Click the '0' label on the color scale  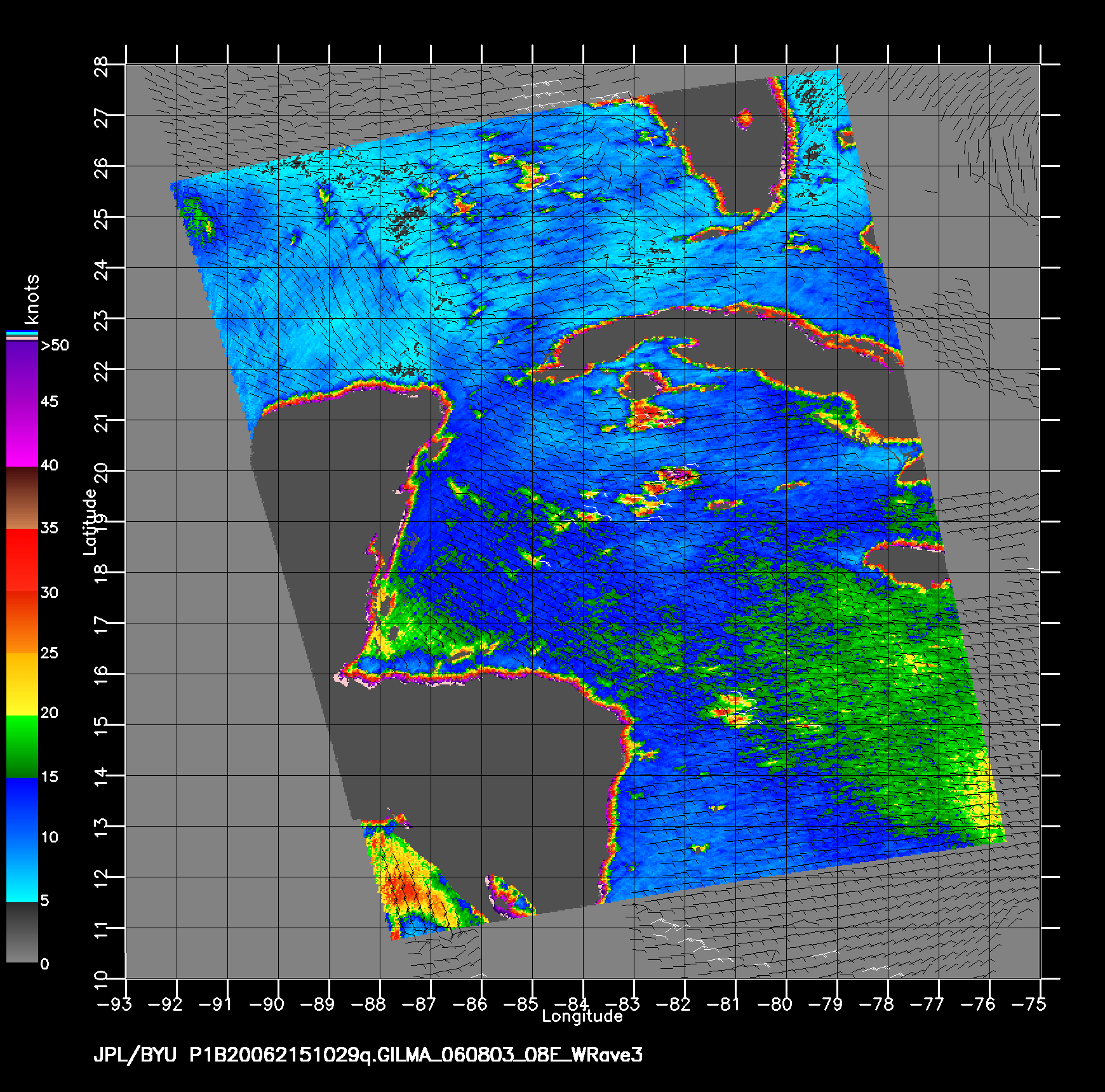click(x=44, y=964)
